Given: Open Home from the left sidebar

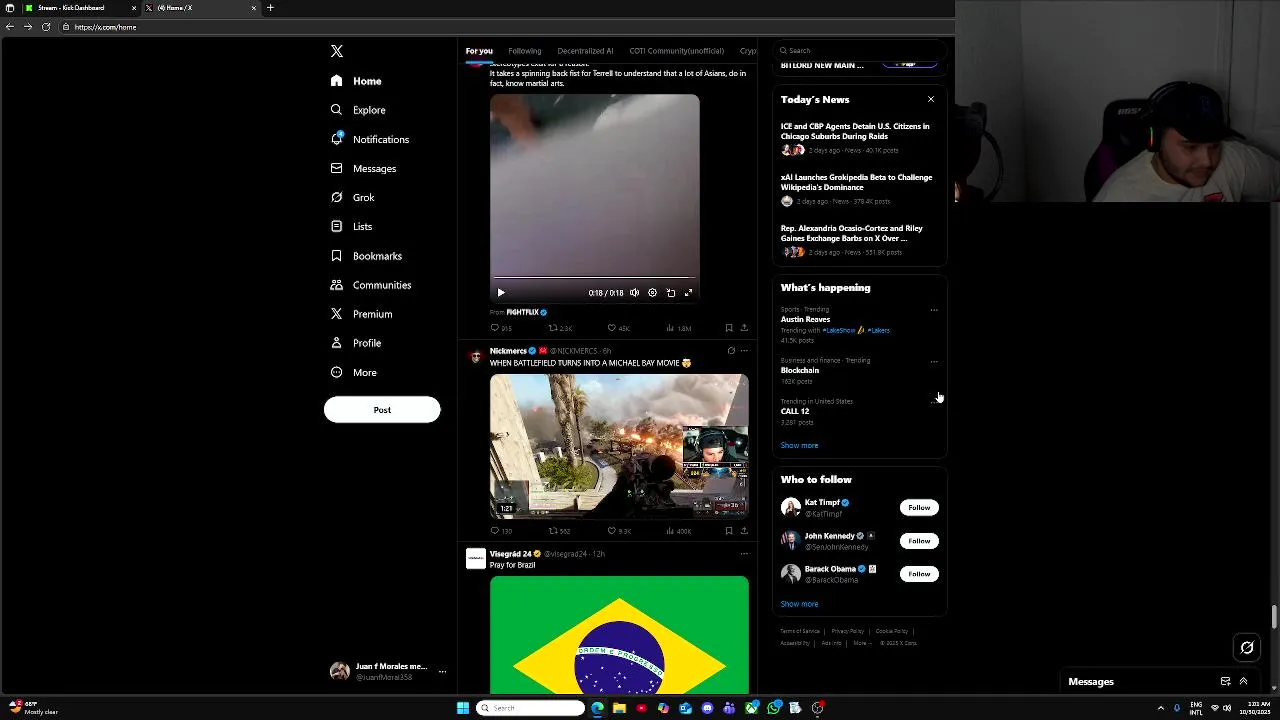Looking at the screenshot, I should pyautogui.click(x=356, y=81).
